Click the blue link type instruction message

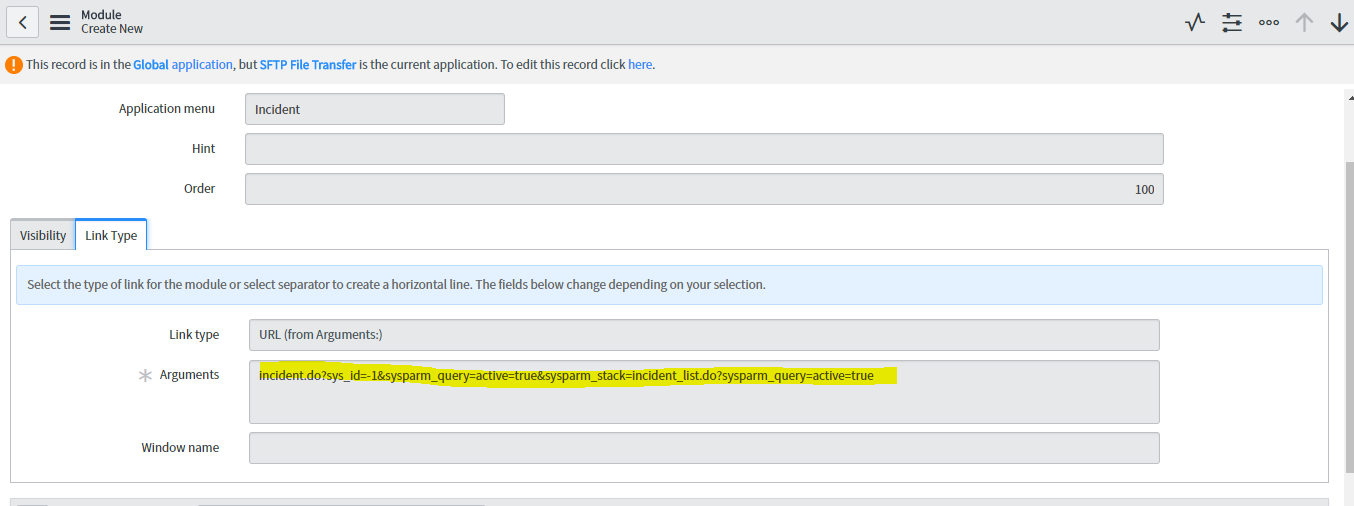click(x=669, y=285)
